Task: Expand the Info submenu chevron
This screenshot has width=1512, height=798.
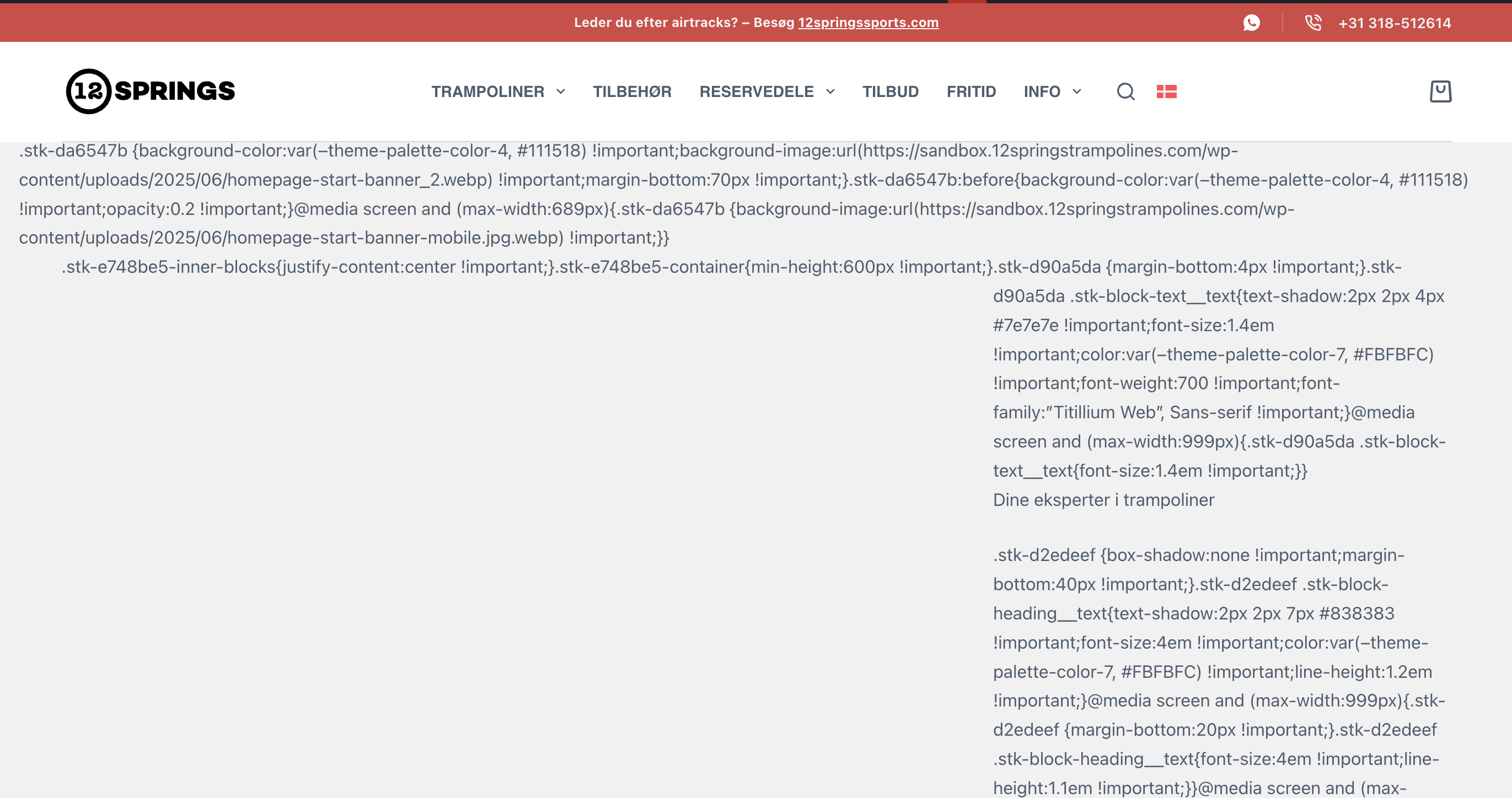Action: pos(1076,91)
